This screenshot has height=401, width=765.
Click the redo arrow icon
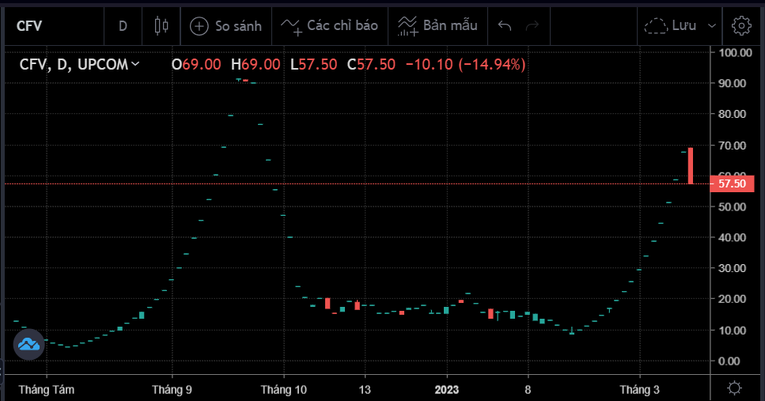coord(533,25)
